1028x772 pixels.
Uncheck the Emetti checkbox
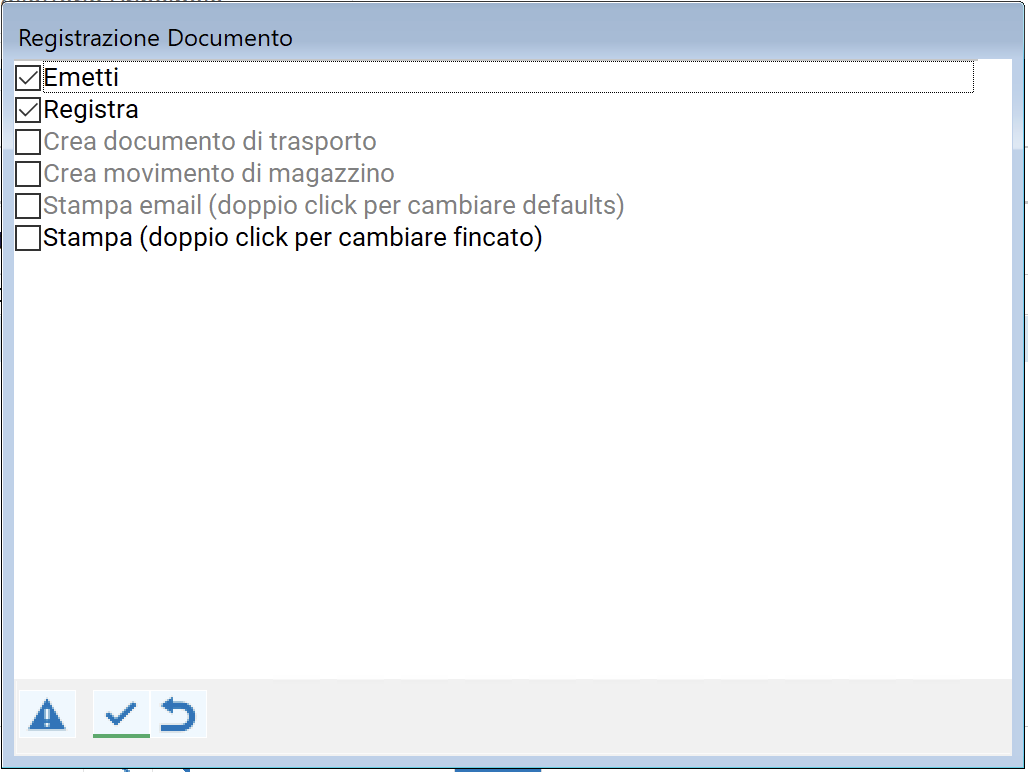28,78
